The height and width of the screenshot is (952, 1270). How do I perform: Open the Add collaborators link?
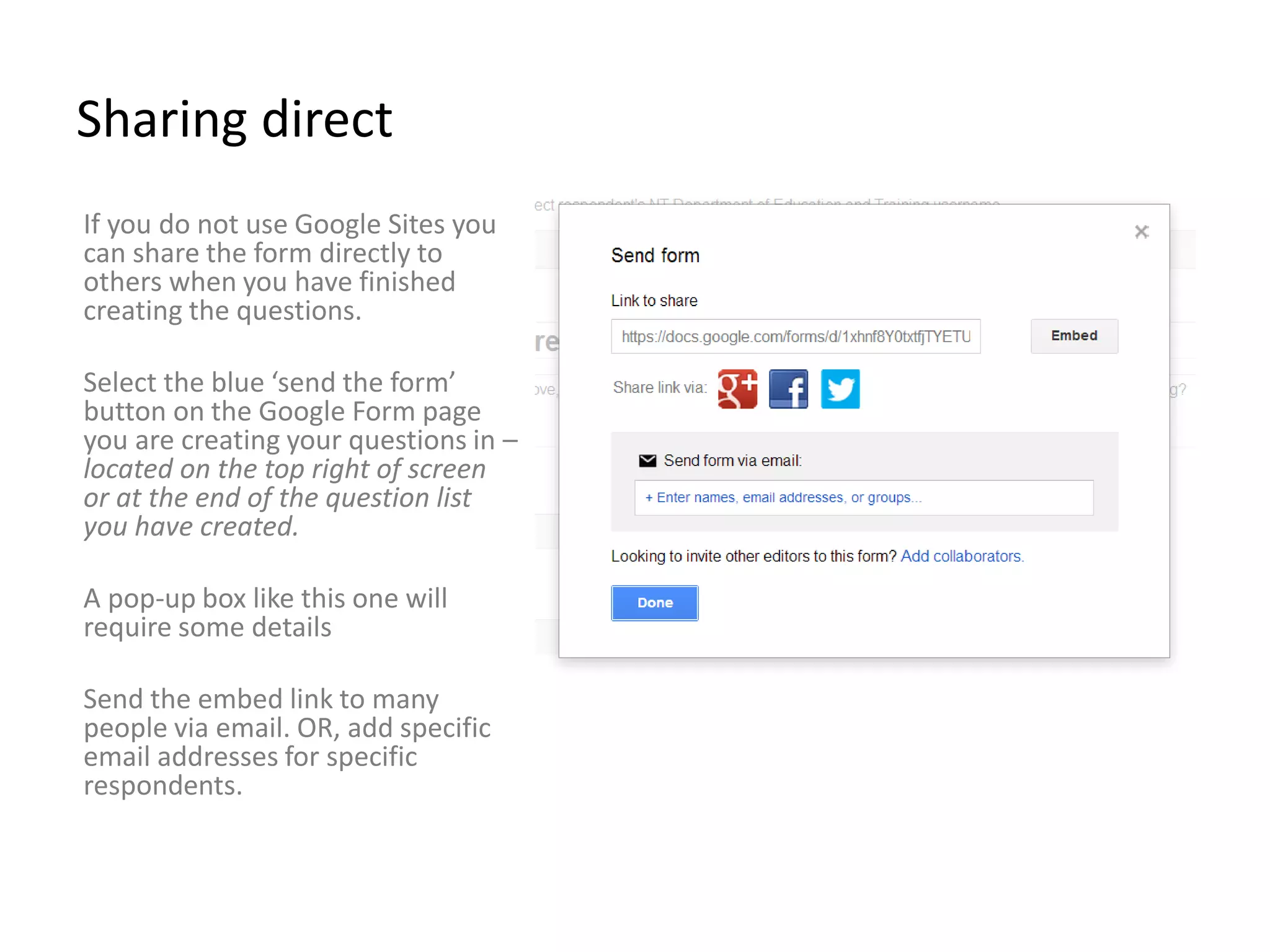(962, 556)
